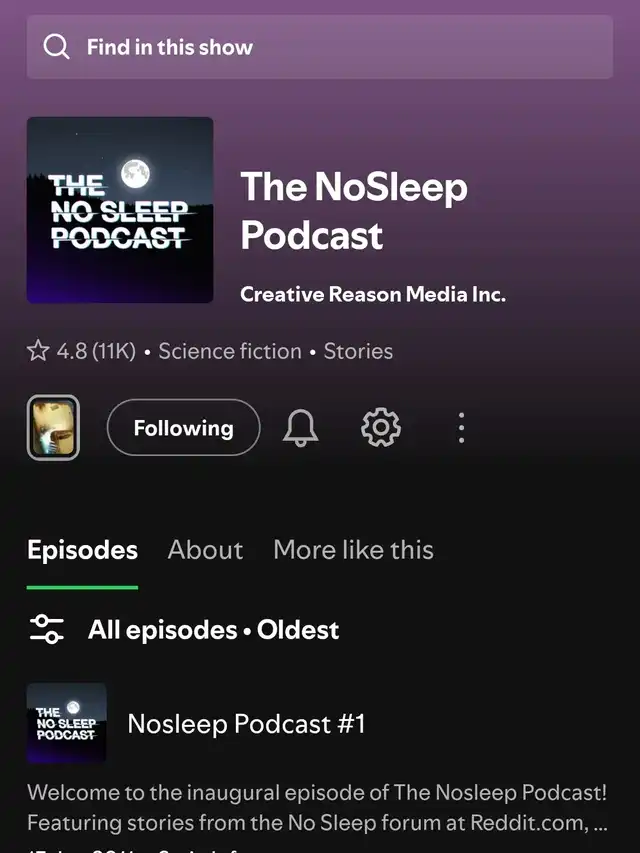Tap the filter sliders icon

click(46, 629)
